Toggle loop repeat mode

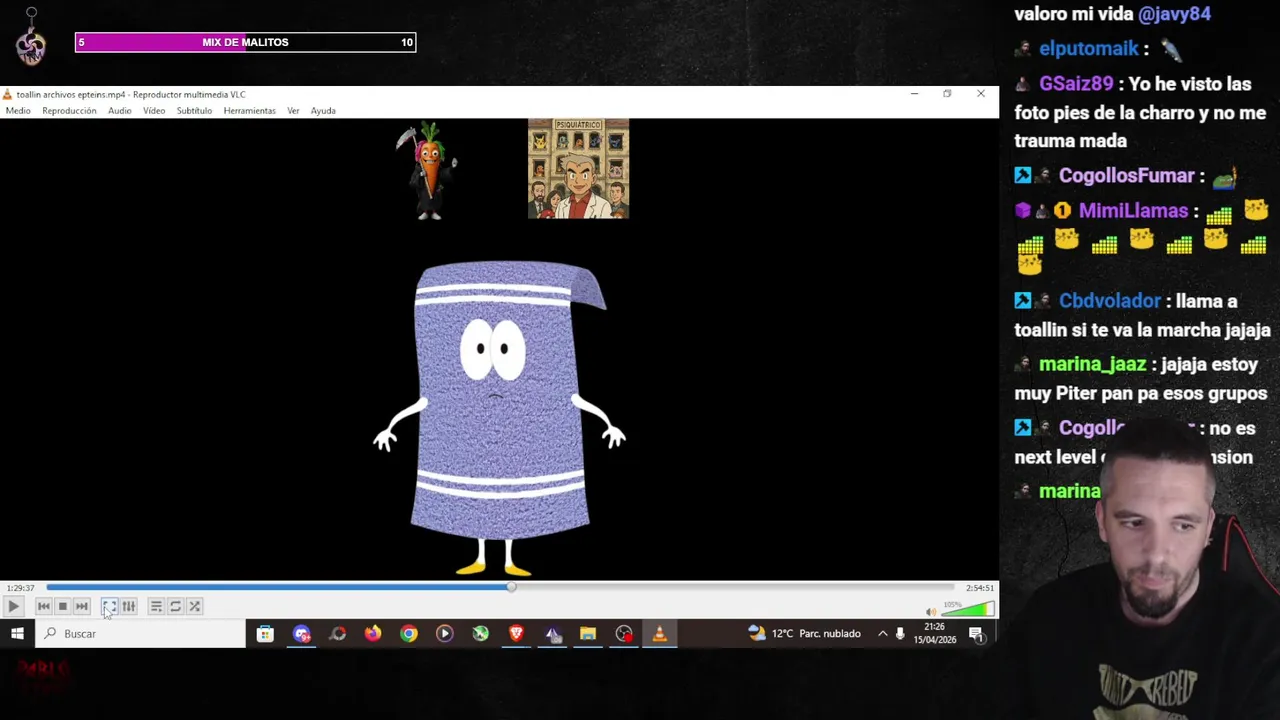point(175,606)
